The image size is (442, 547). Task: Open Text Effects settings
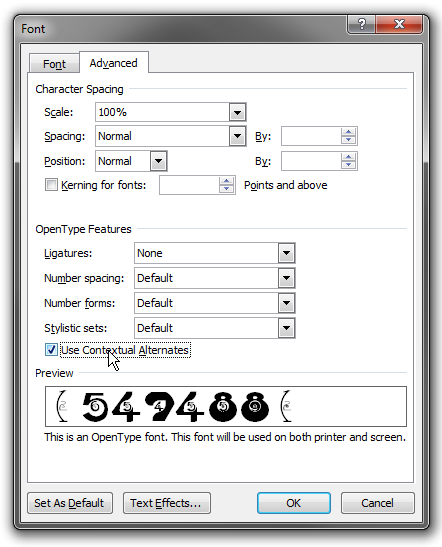coord(166,503)
